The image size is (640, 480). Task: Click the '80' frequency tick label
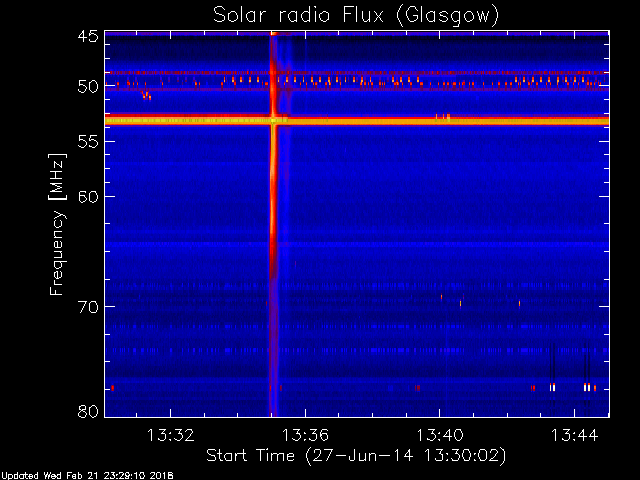click(x=88, y=411)
